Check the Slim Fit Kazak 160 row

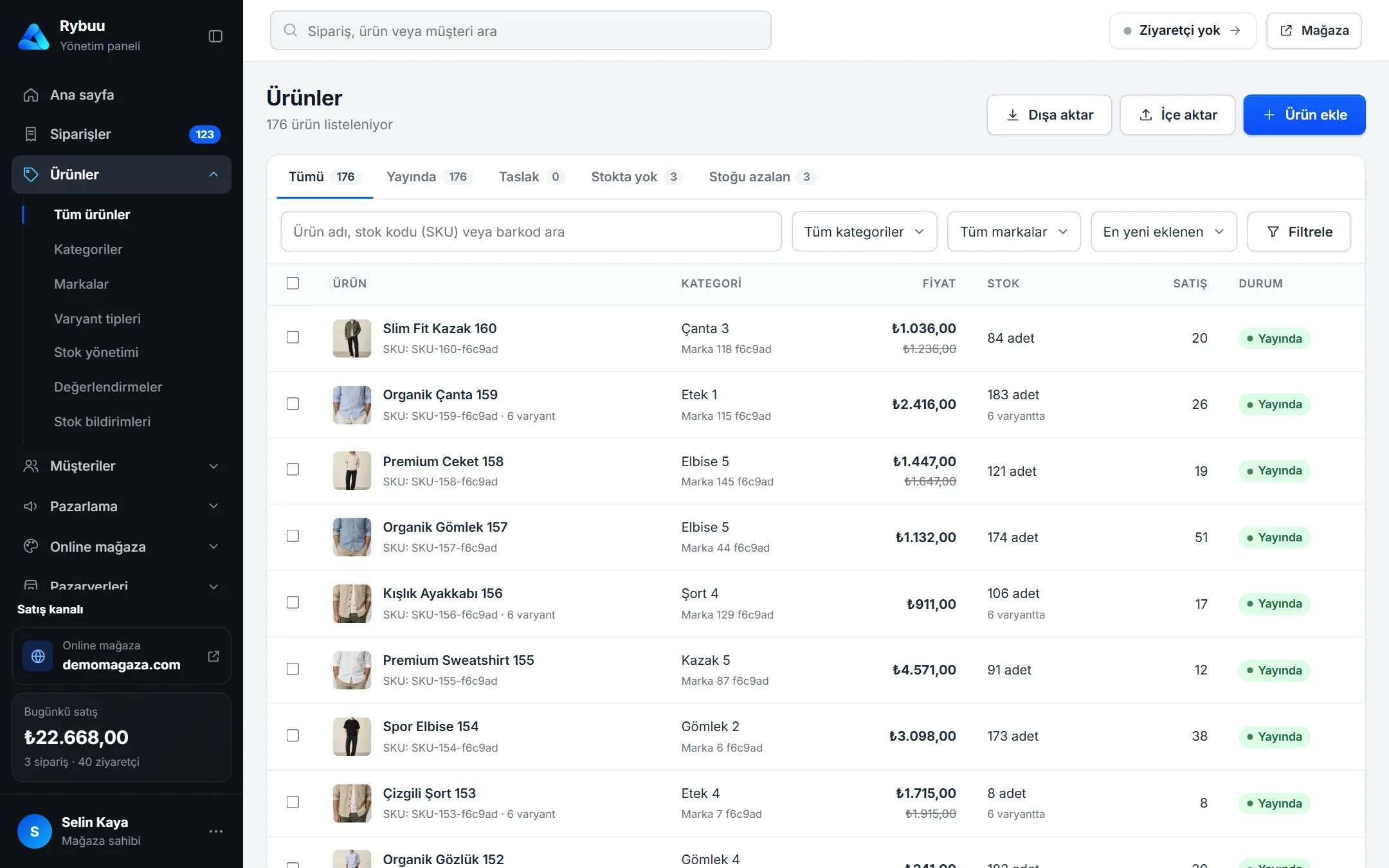(x=293, y=338)
